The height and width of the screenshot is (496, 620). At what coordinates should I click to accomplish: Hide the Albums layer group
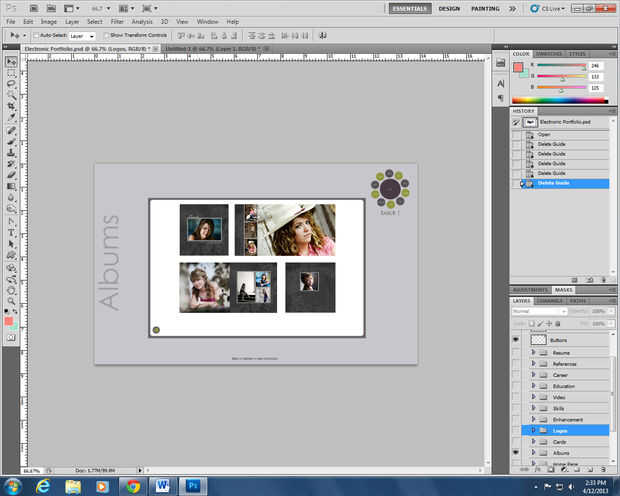coord(517,453)
